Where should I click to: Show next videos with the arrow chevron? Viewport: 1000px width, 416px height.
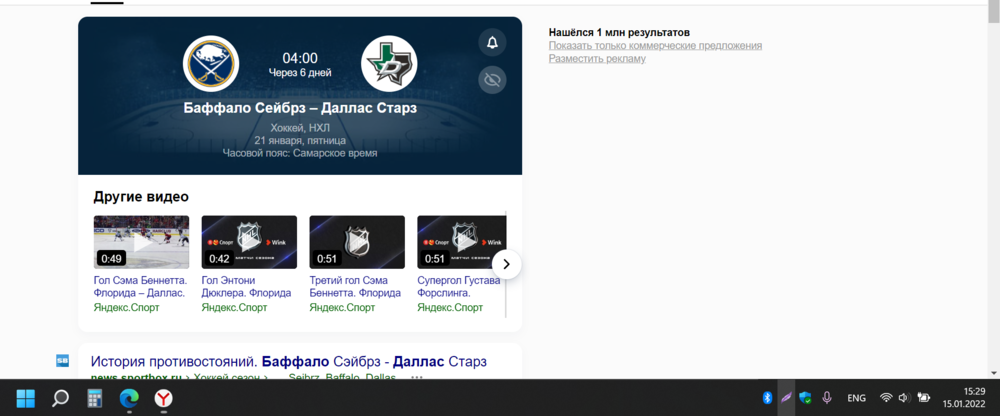(506, 264)
